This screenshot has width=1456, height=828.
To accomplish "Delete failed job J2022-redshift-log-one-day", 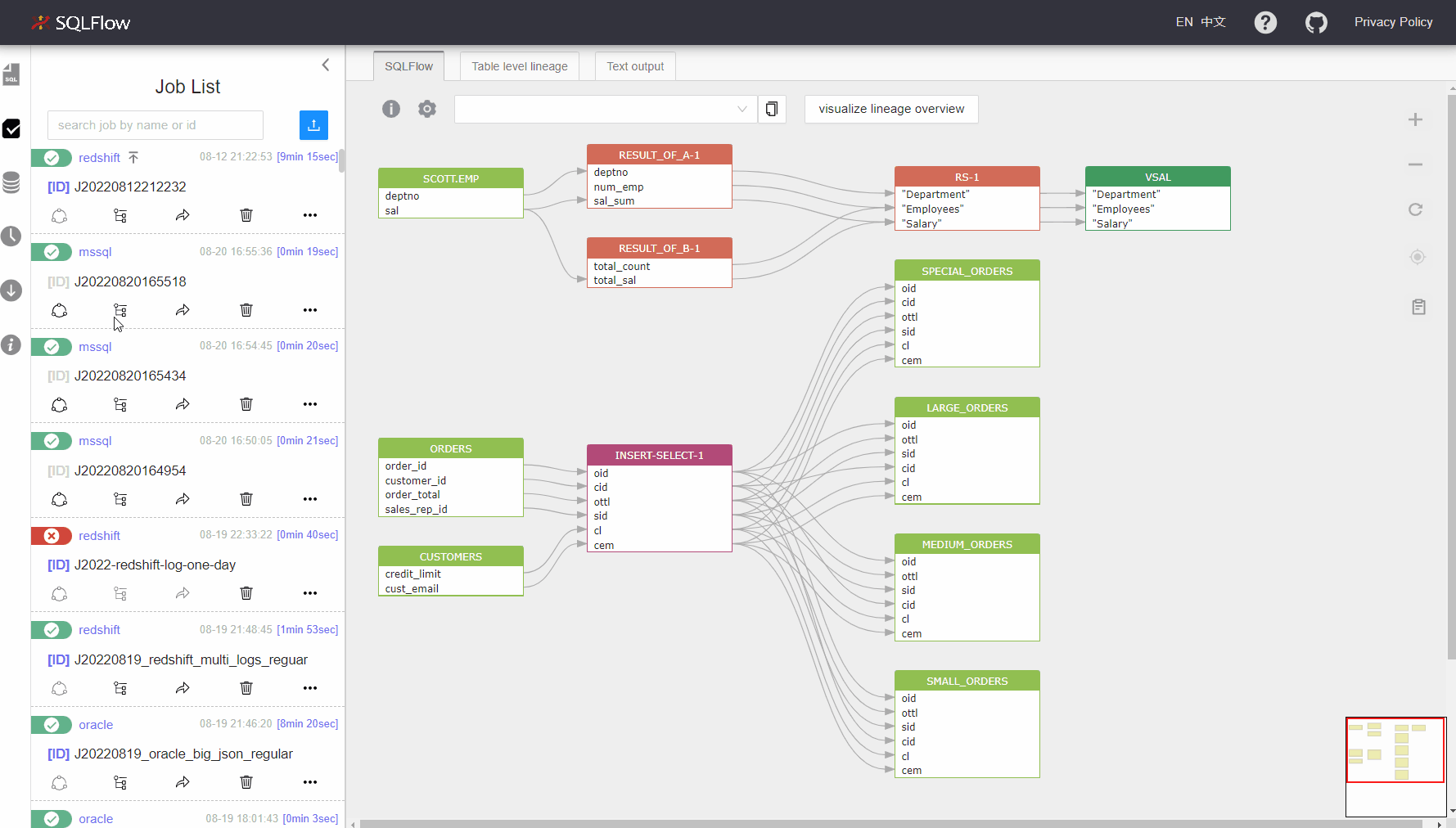I will [246, 593].
